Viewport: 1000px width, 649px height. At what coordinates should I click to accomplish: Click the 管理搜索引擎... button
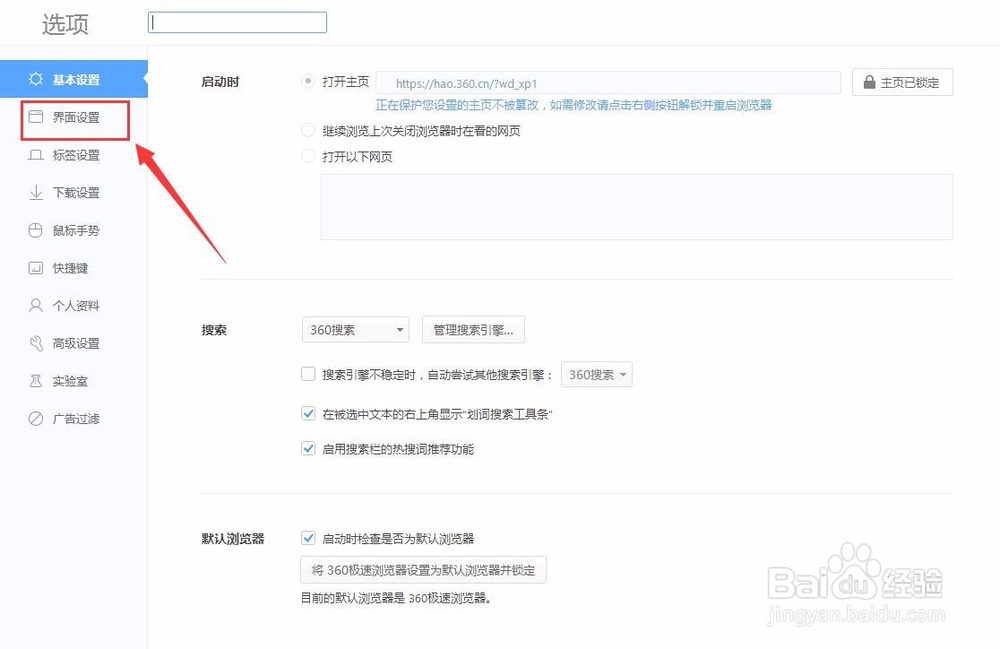tap(473, 330)
